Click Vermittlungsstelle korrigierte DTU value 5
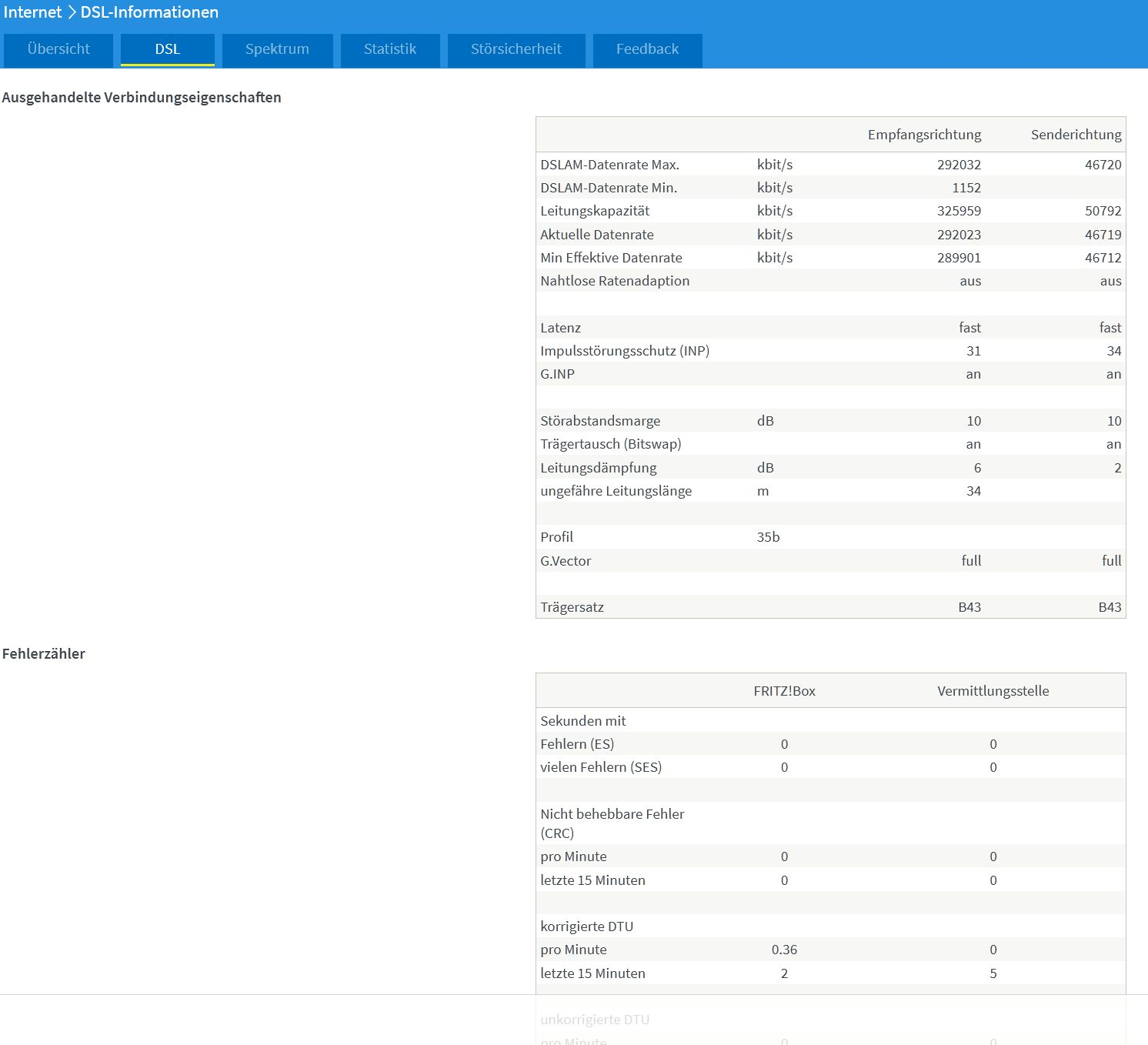The width and height of the screenshot is (1148, 1045). coord(993,973)
